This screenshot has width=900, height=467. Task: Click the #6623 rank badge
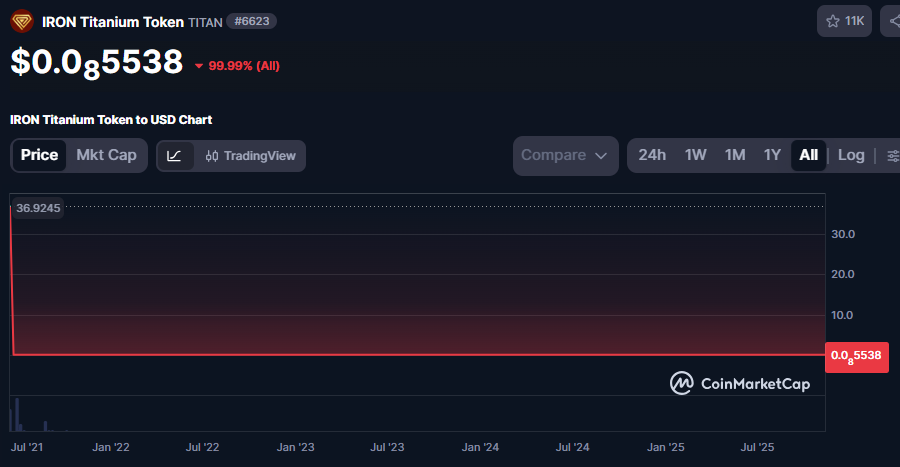252,21
